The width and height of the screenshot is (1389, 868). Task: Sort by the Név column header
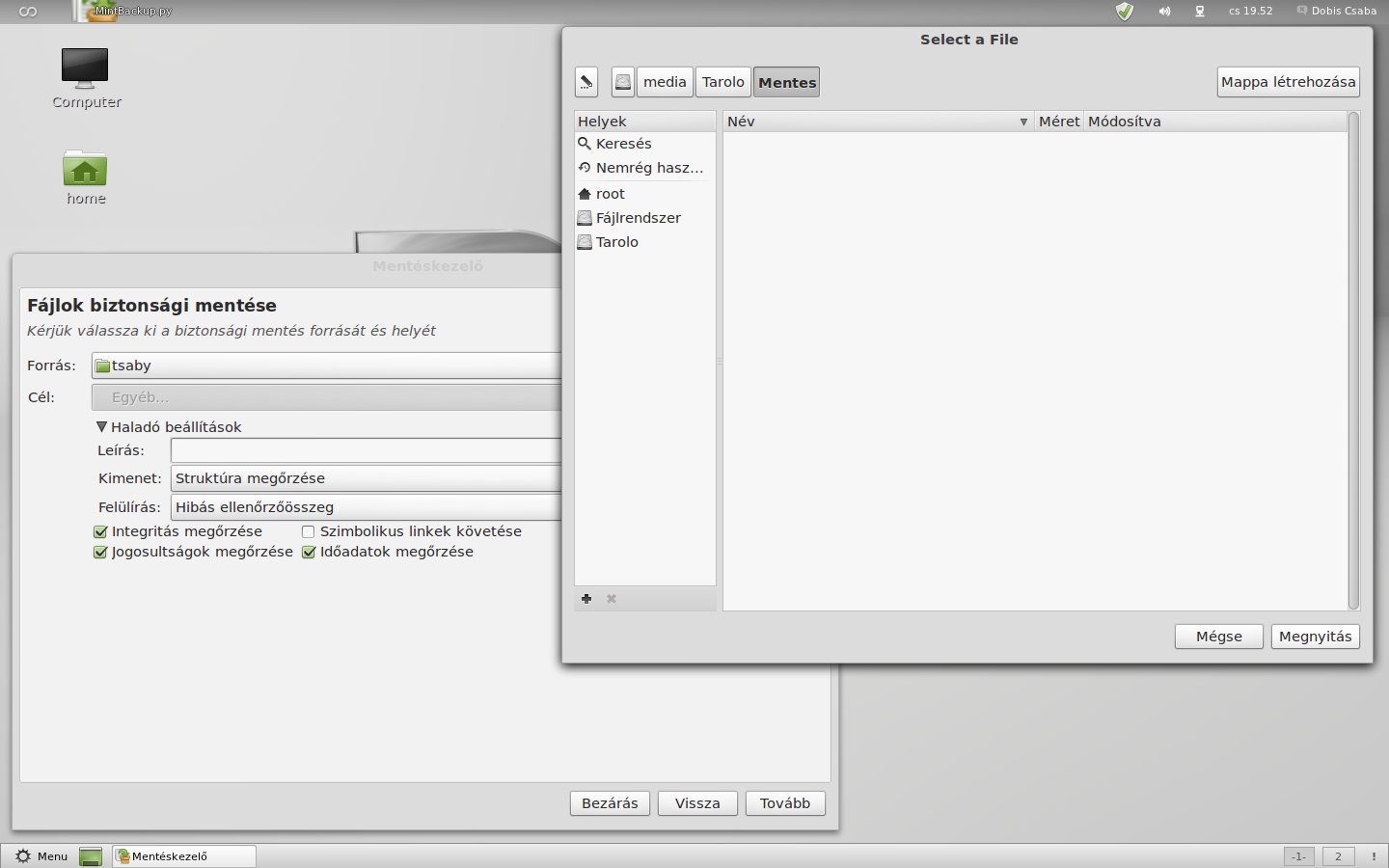(x=878, y=122)
